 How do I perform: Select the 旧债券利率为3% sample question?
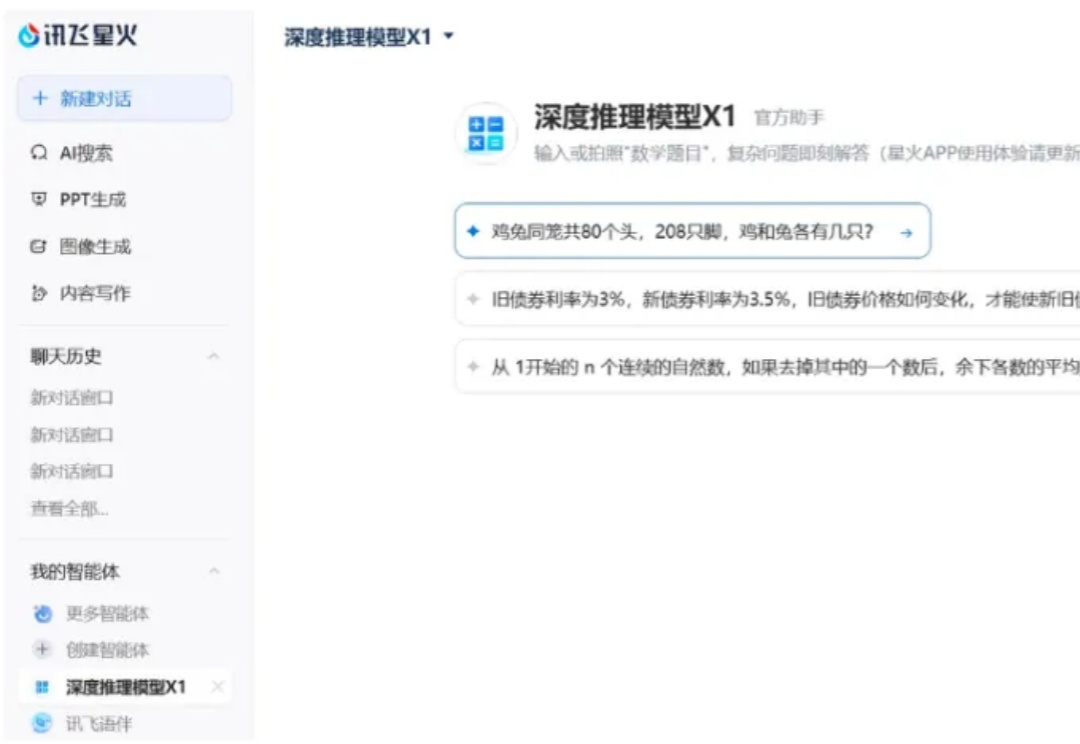(767, 300)
